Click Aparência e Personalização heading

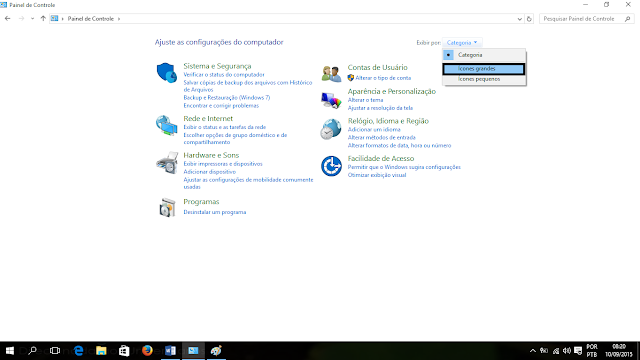pyautogui.click(x=392, y=91)
